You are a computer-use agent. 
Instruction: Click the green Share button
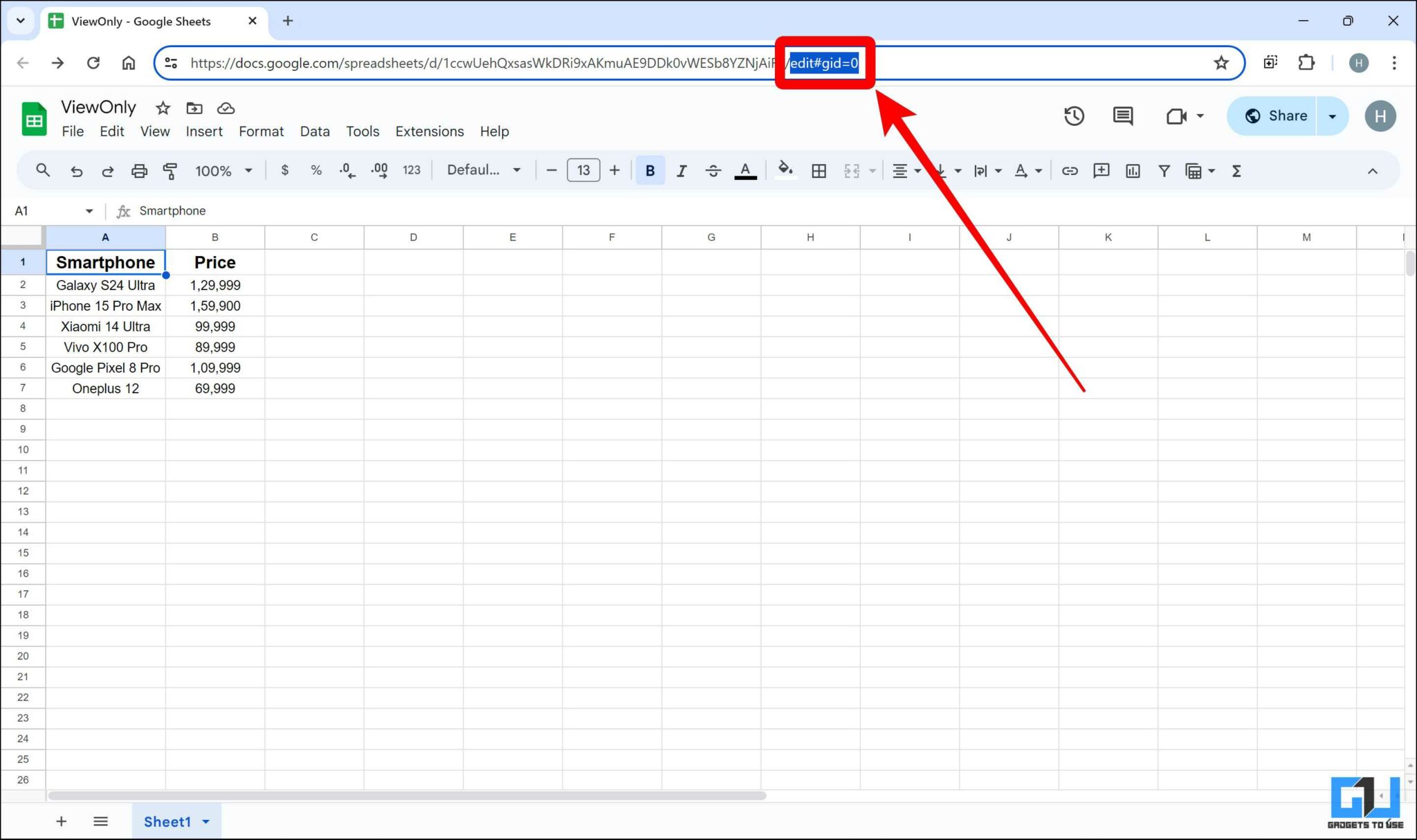(1283, 116)
